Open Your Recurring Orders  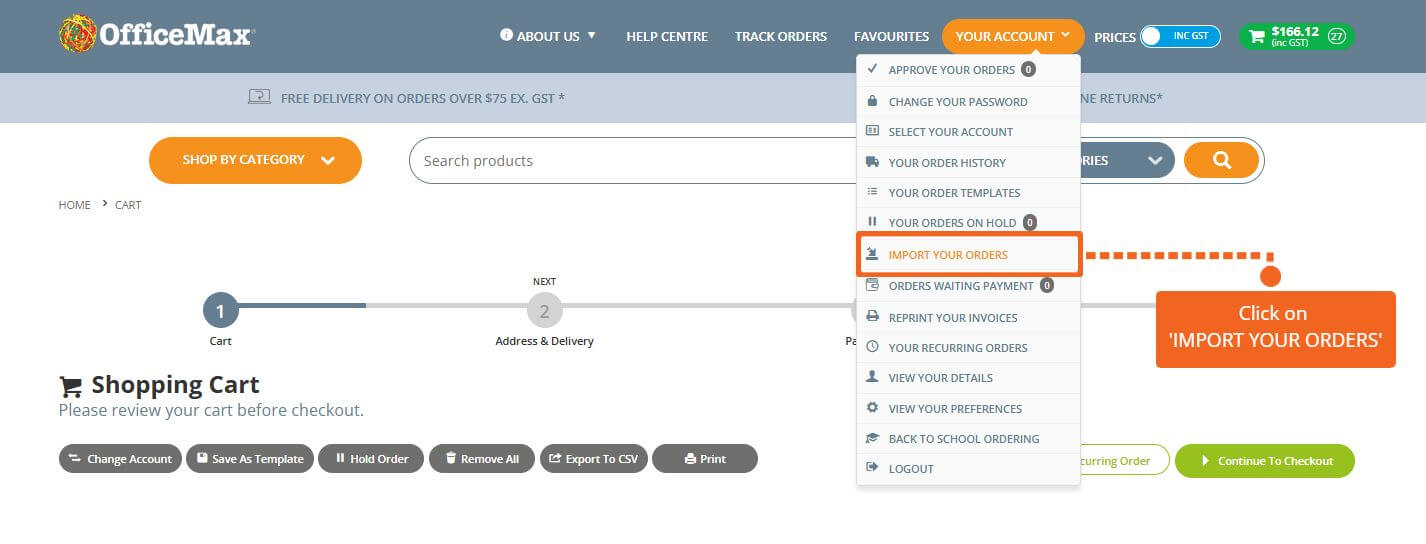tap(968, 347)
